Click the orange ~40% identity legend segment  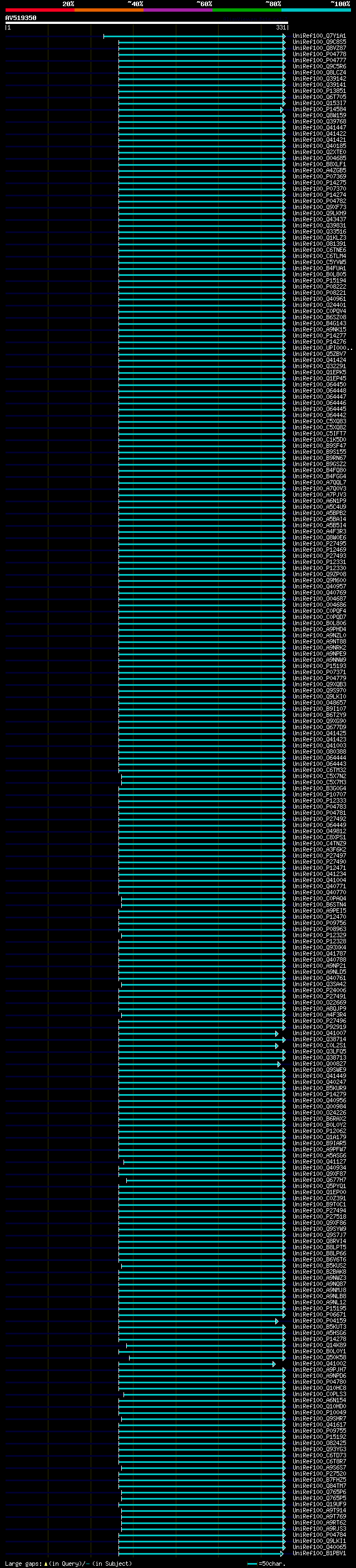(x=109, y=10)
